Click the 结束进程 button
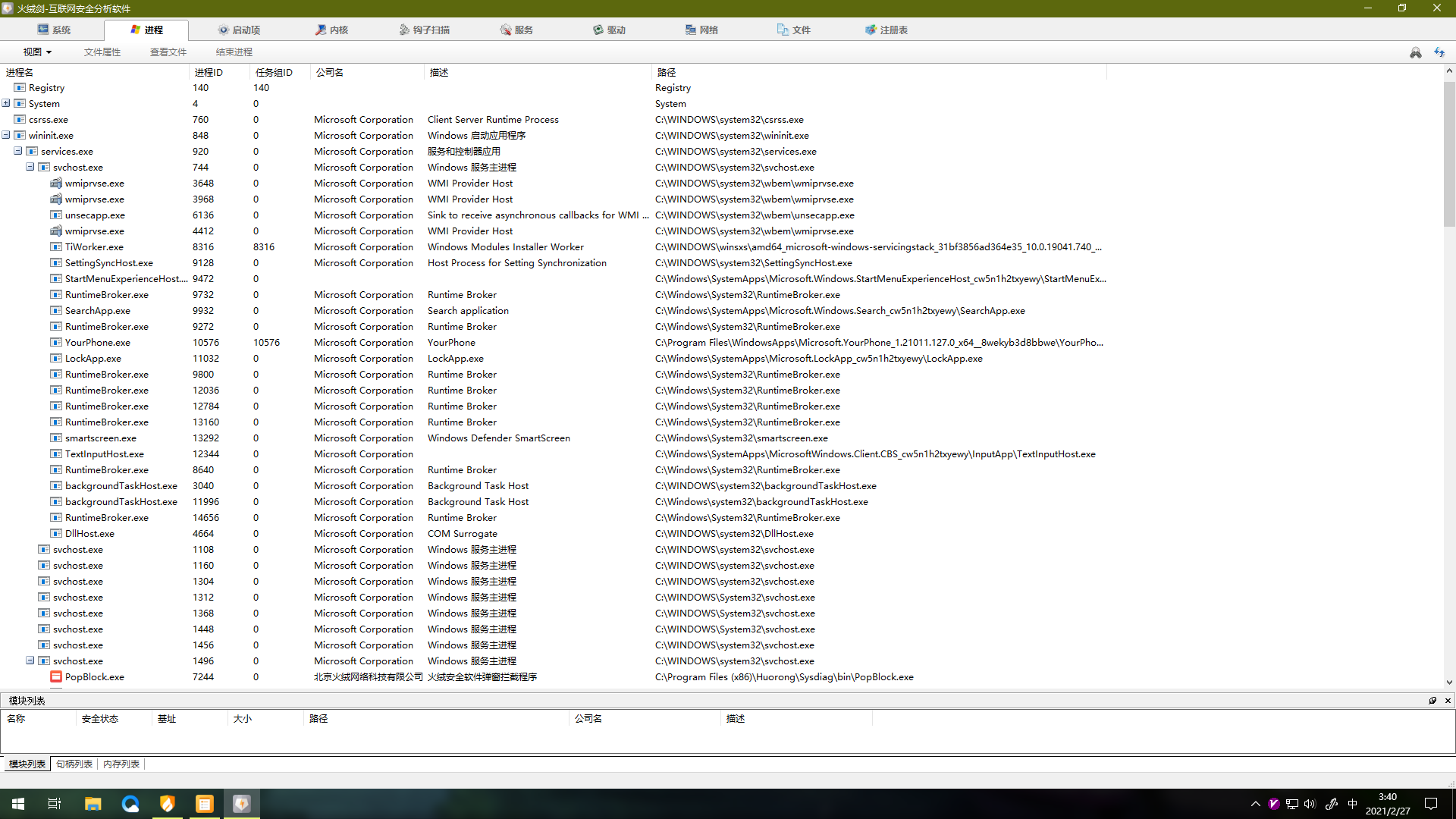 pos(234,52)
